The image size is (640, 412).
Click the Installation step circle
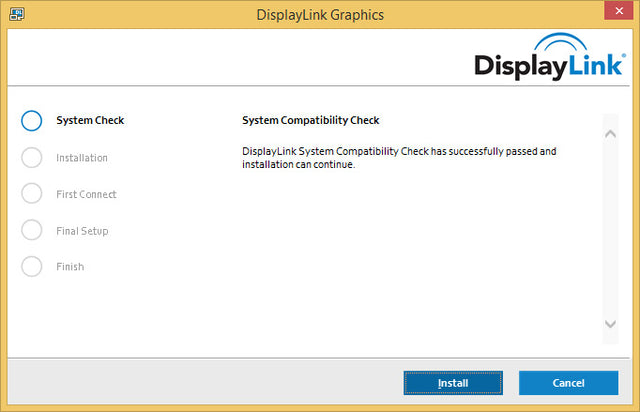tap(31, 157)
